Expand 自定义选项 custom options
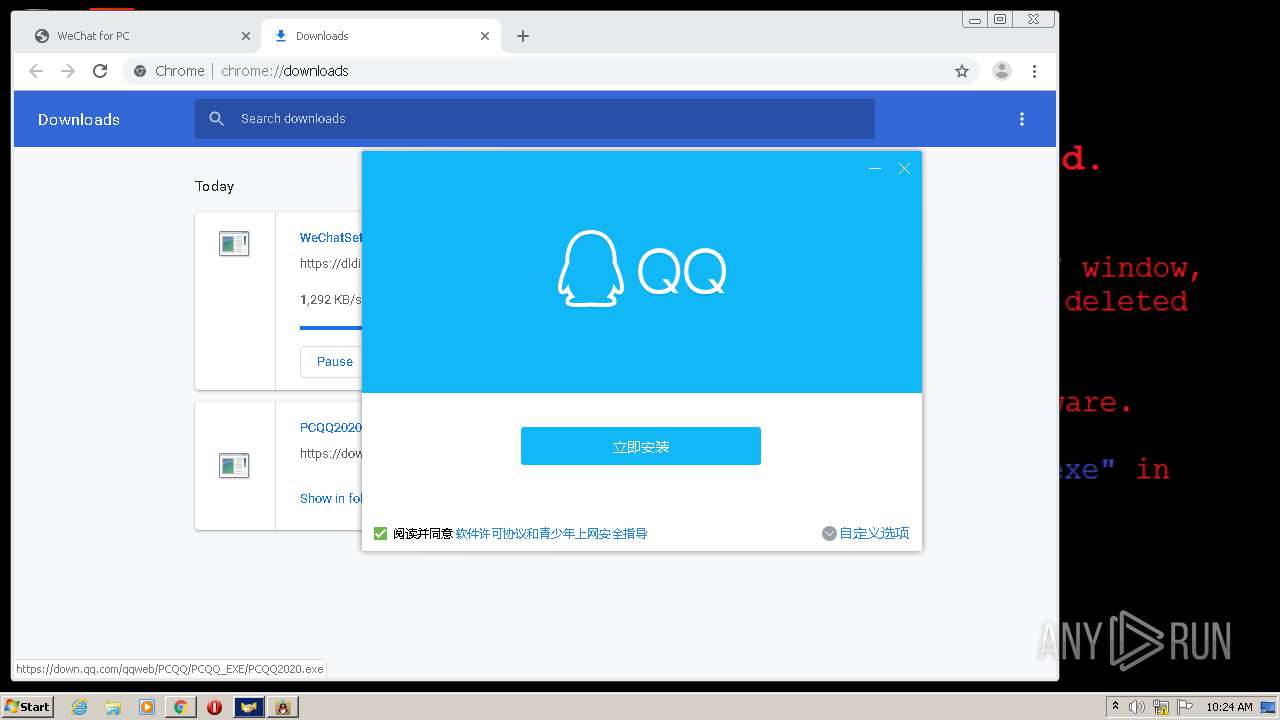The width and height of the screenshot is (1280, 720). coord(865,534)
